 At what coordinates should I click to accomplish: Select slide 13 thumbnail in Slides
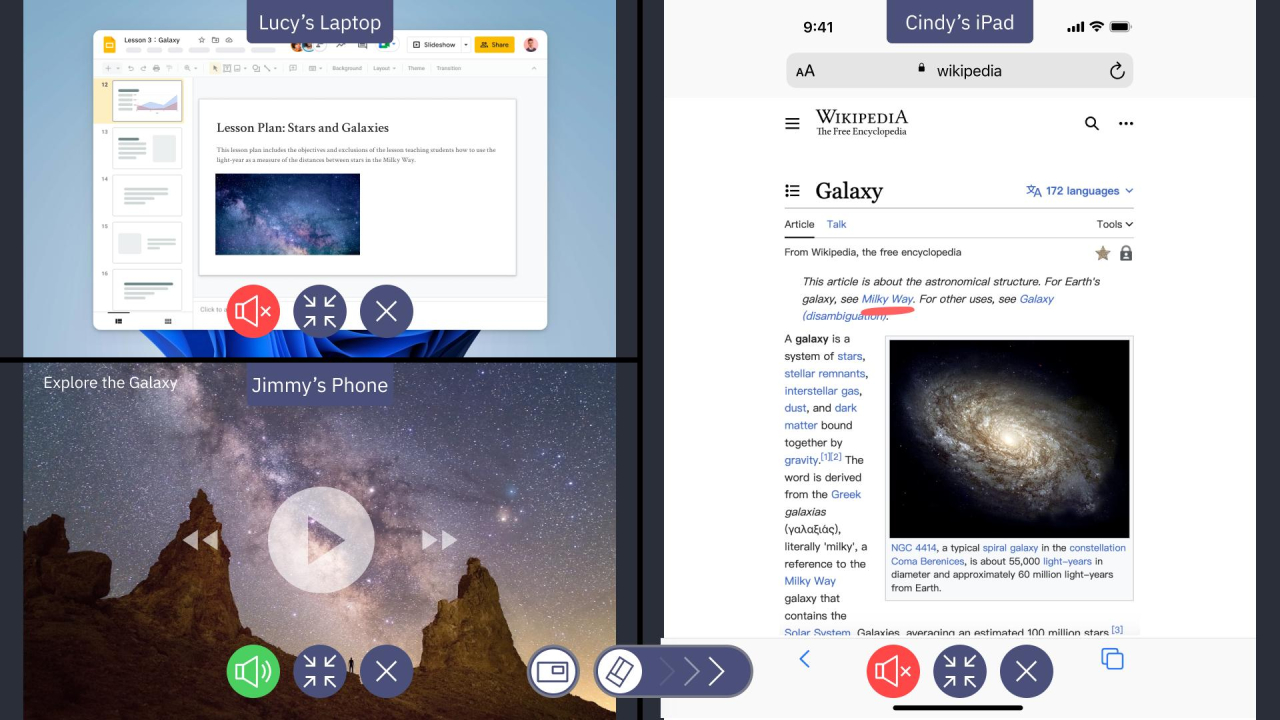(x=147, y=148)
